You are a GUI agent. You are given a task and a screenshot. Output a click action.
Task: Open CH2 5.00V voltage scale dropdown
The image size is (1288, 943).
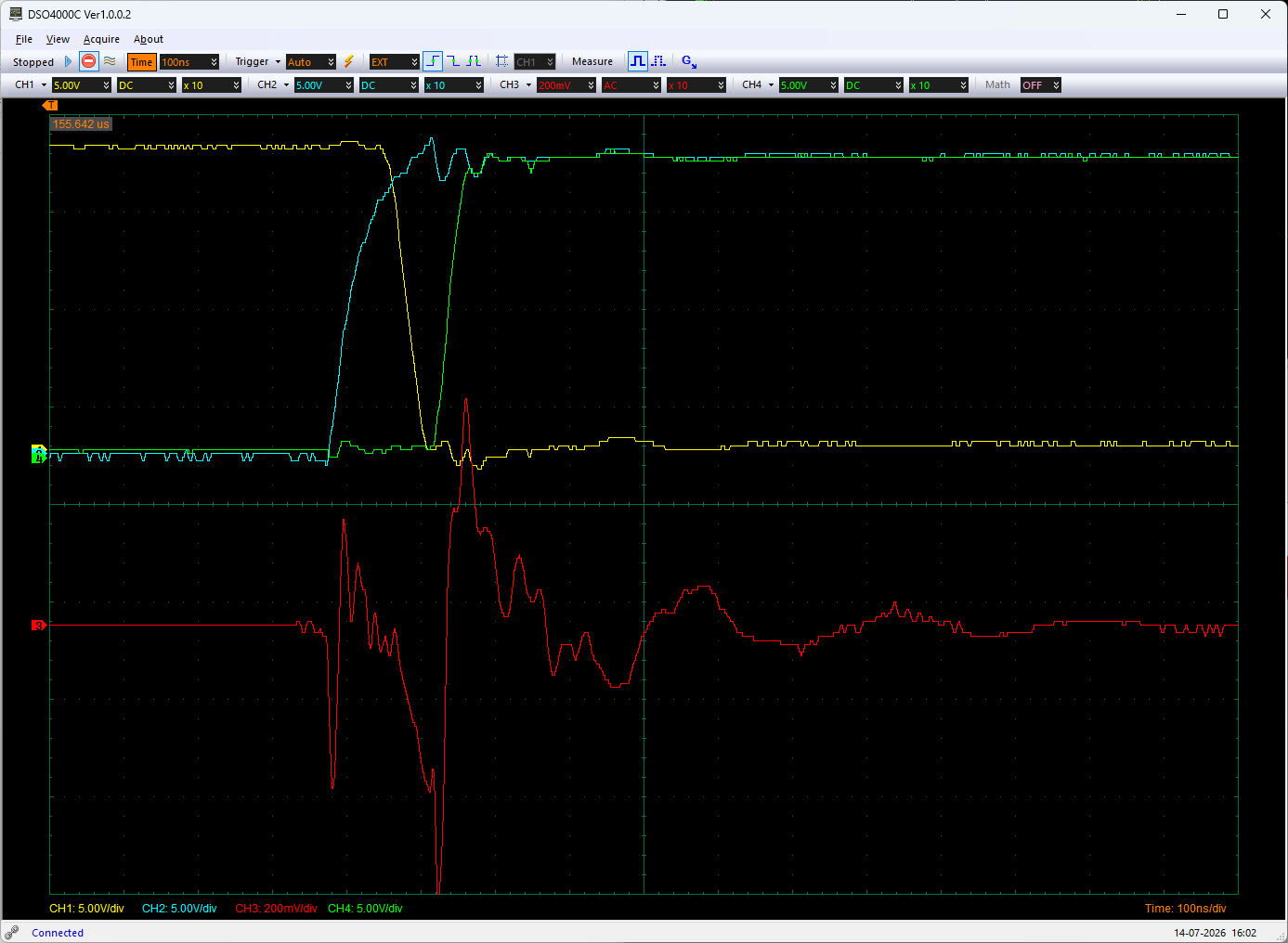[x=324, y=85]
